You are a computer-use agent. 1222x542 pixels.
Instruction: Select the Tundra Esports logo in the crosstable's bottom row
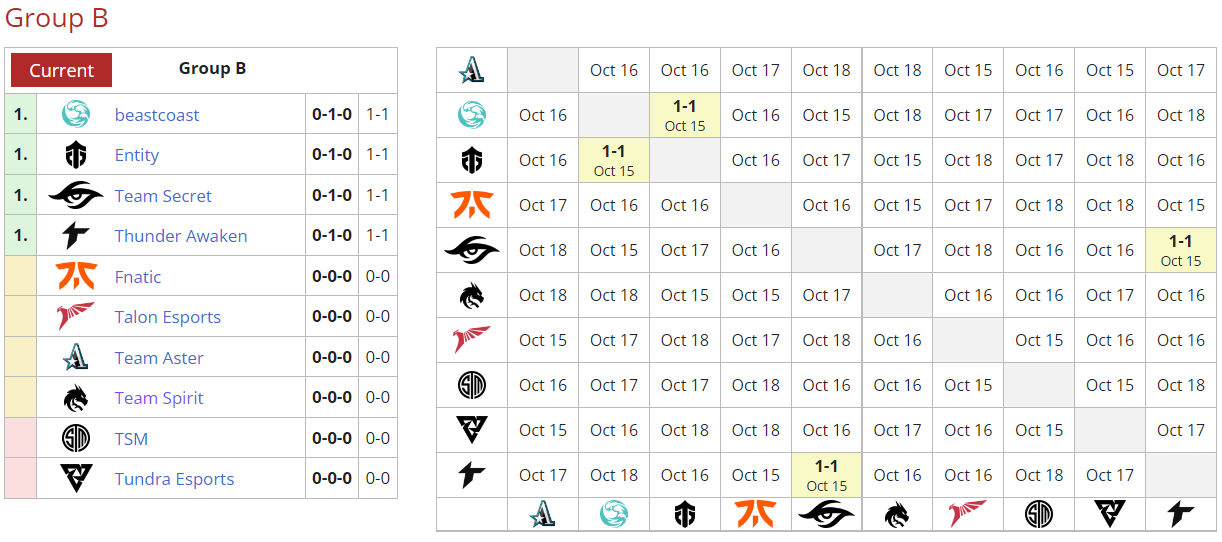[x=1110, y=514]
